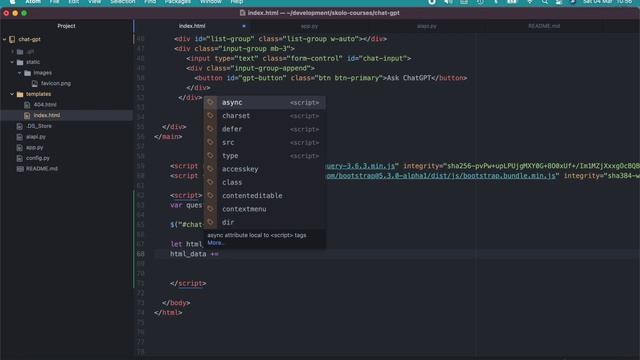Switch to the README.md editor tab

[x=544, y=26]
